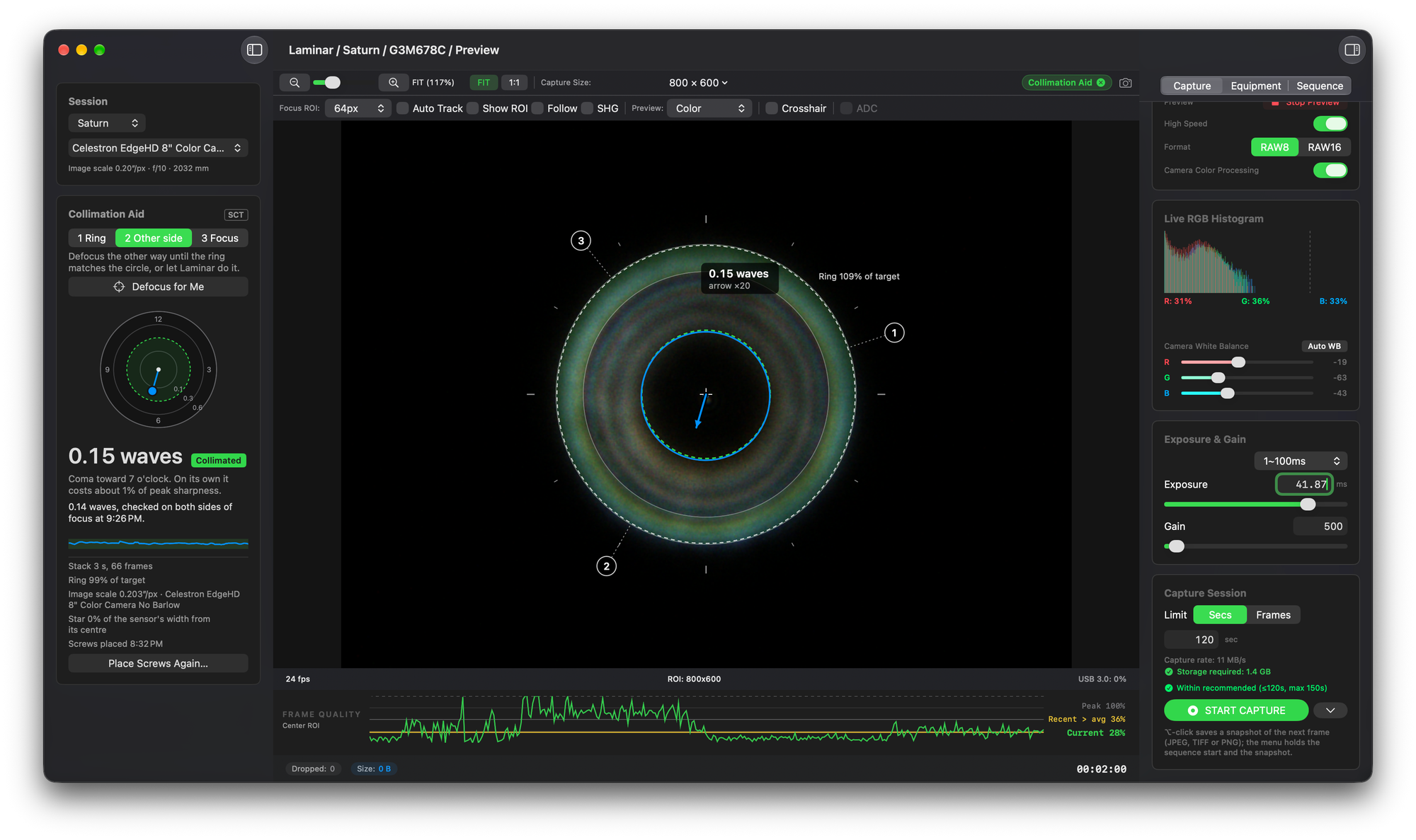
Task: Switch to the Equipment tab
Action: [1255, 86]
